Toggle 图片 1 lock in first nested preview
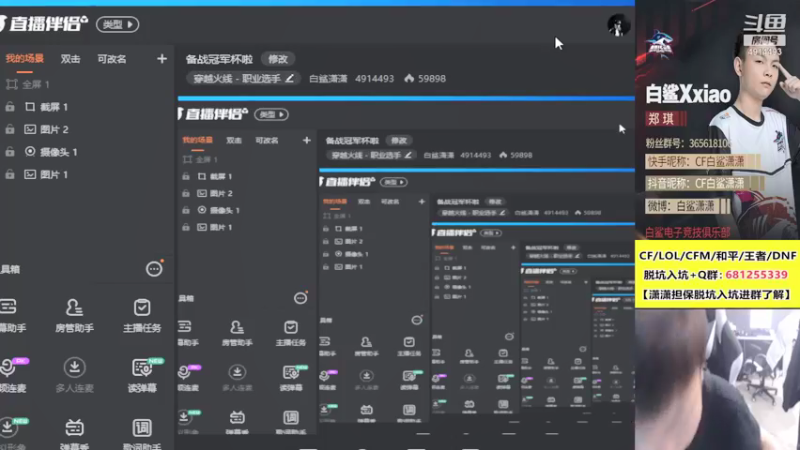The image size is (800, 450). (x=186, y=227)
